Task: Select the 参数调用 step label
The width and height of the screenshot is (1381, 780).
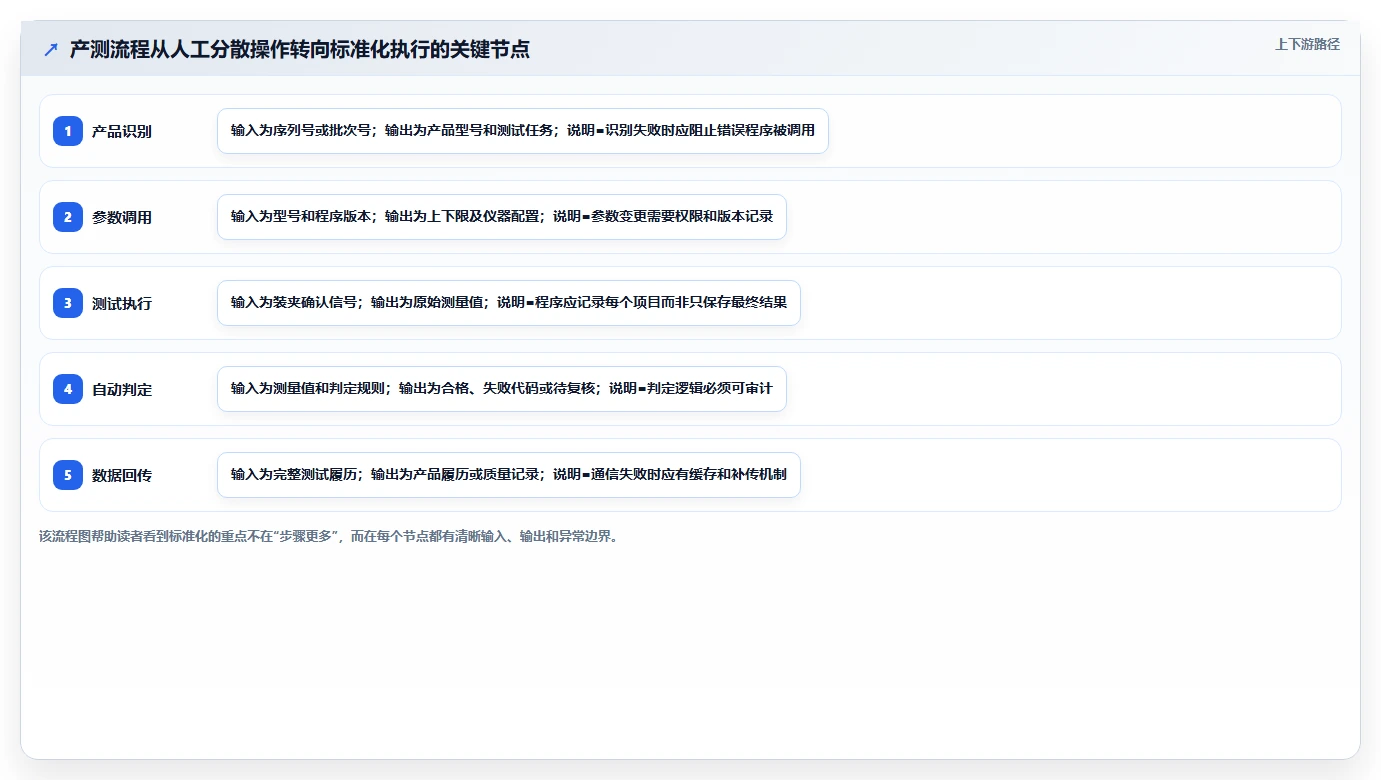Action: (x=122, y=217)
